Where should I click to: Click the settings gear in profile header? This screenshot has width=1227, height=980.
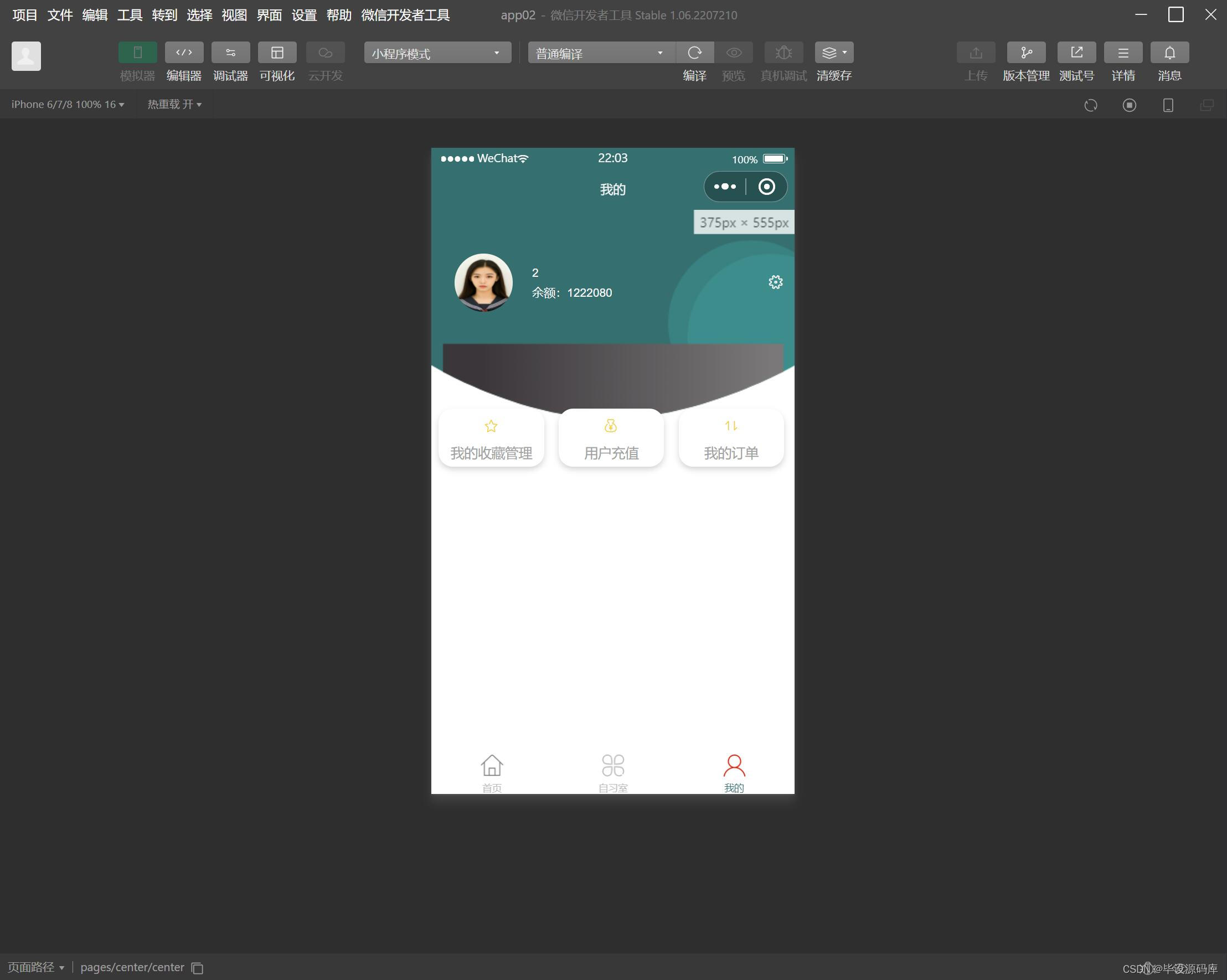coord(775,282)
